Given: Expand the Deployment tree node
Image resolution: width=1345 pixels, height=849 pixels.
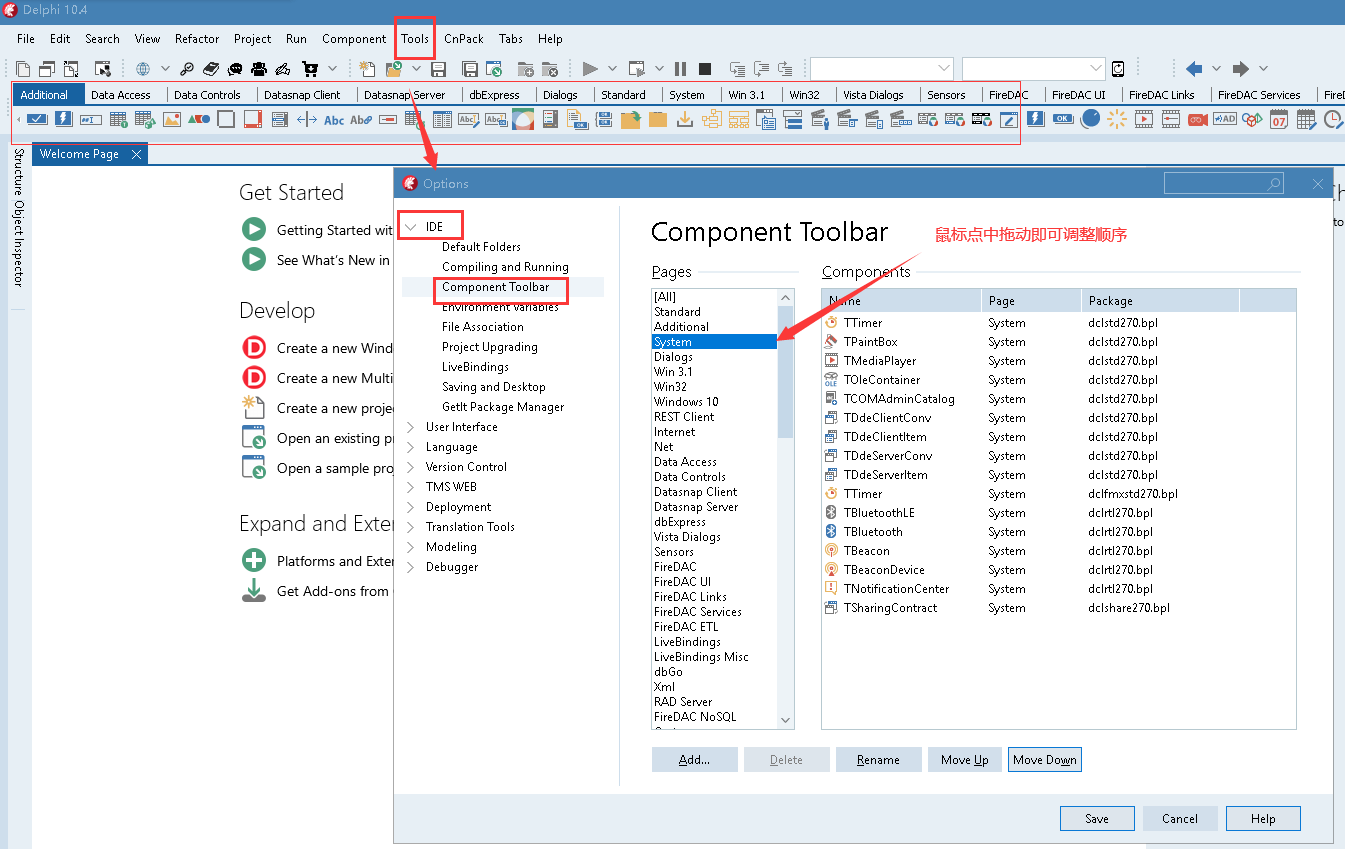Looking at the screenshot, I should click(411, 507).
